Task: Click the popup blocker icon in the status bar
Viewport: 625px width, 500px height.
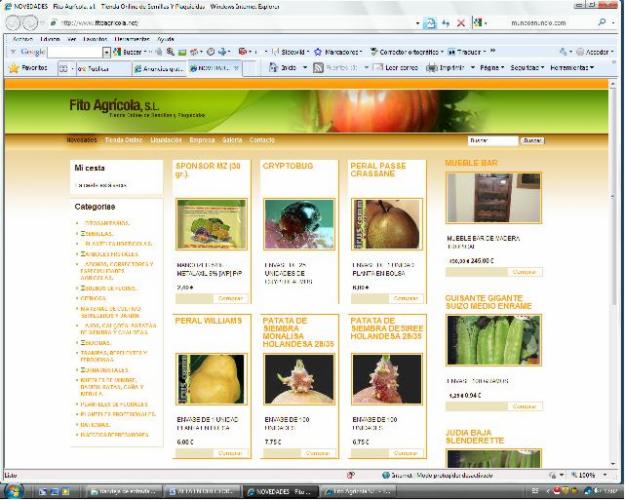Action: tap(350, 475)
